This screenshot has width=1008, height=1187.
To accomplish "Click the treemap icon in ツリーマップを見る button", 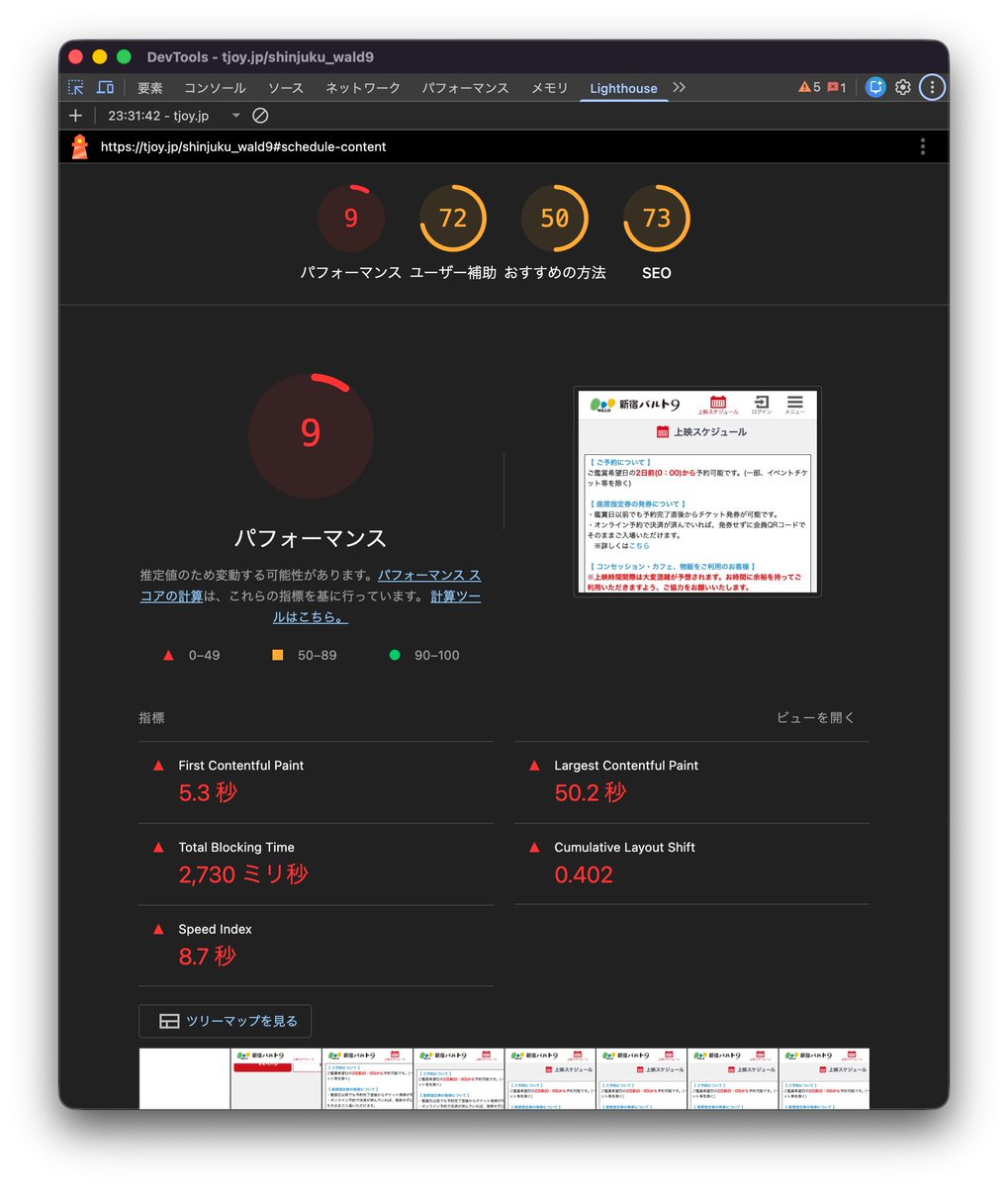I will [x=169, y=1021].
